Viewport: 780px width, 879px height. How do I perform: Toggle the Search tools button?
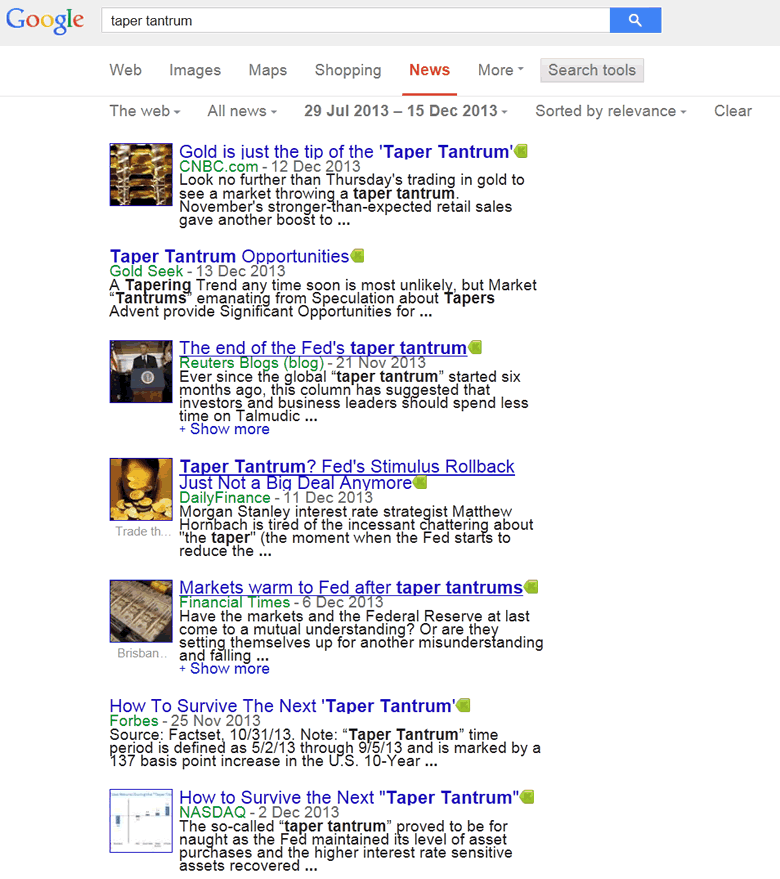(x=592, y=70)
